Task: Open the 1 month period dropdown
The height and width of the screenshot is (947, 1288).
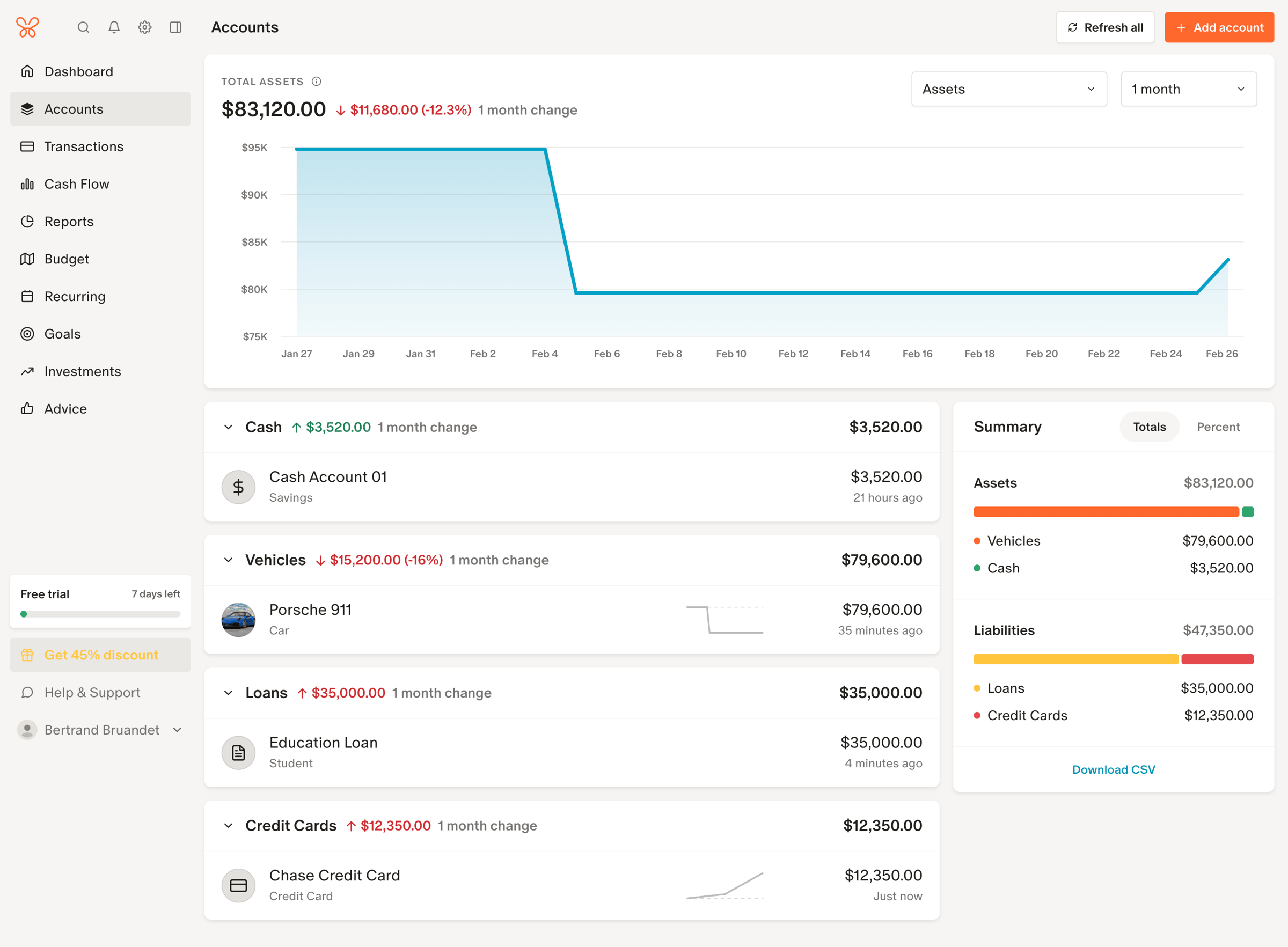Action: click(1189, 89)
